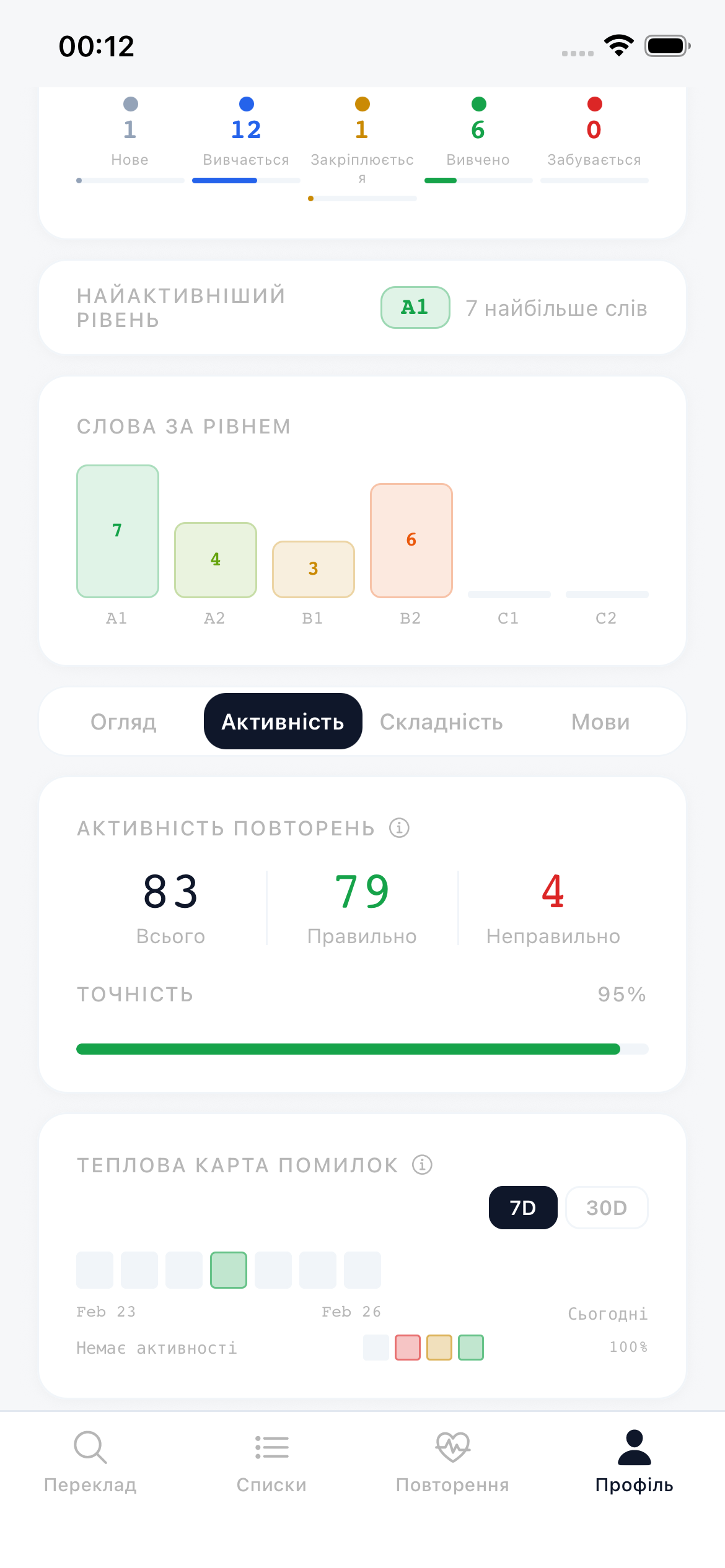Open the Повторення heart-pulse icon
Screen dimensions: 725x1568
tap(452, 1447)
